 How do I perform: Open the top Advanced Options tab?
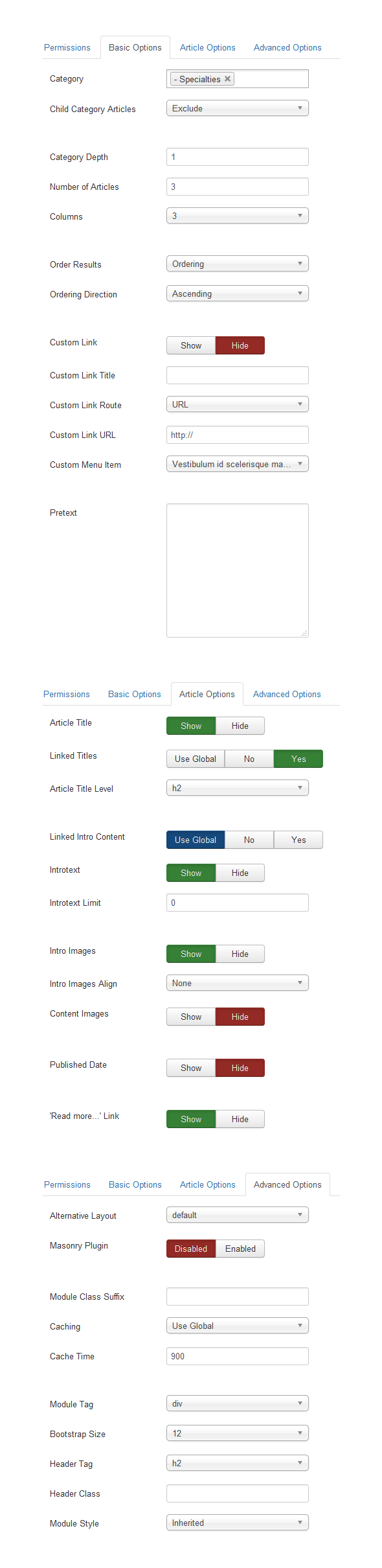pyautogui.click(x=287, y=47)
